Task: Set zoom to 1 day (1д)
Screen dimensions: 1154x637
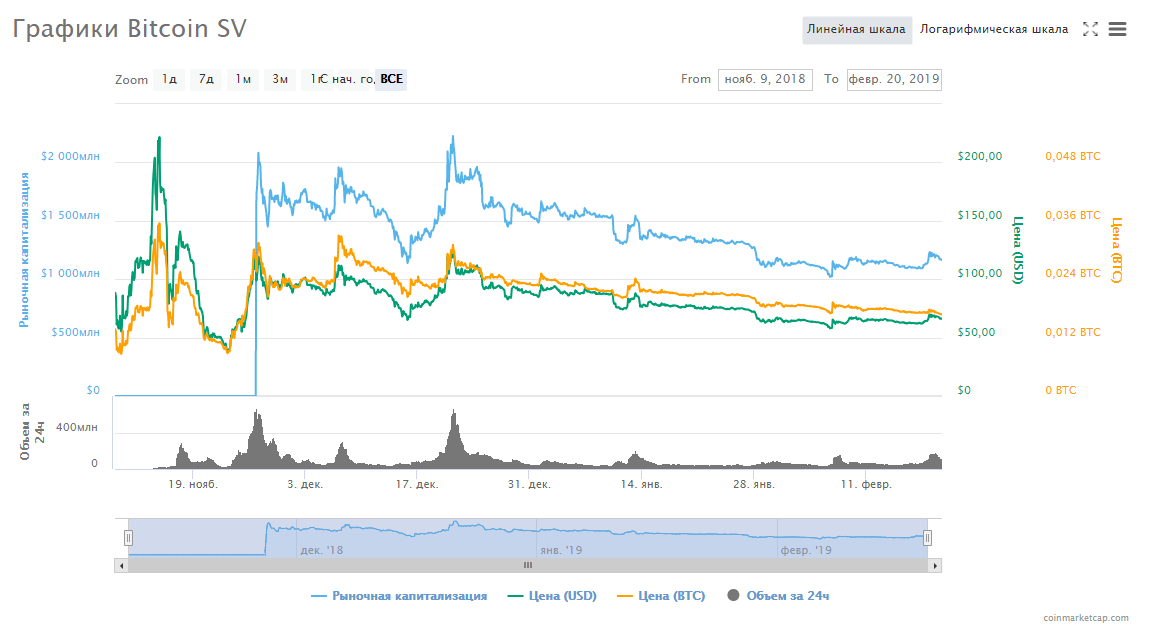Action: (x=169, y=79)
